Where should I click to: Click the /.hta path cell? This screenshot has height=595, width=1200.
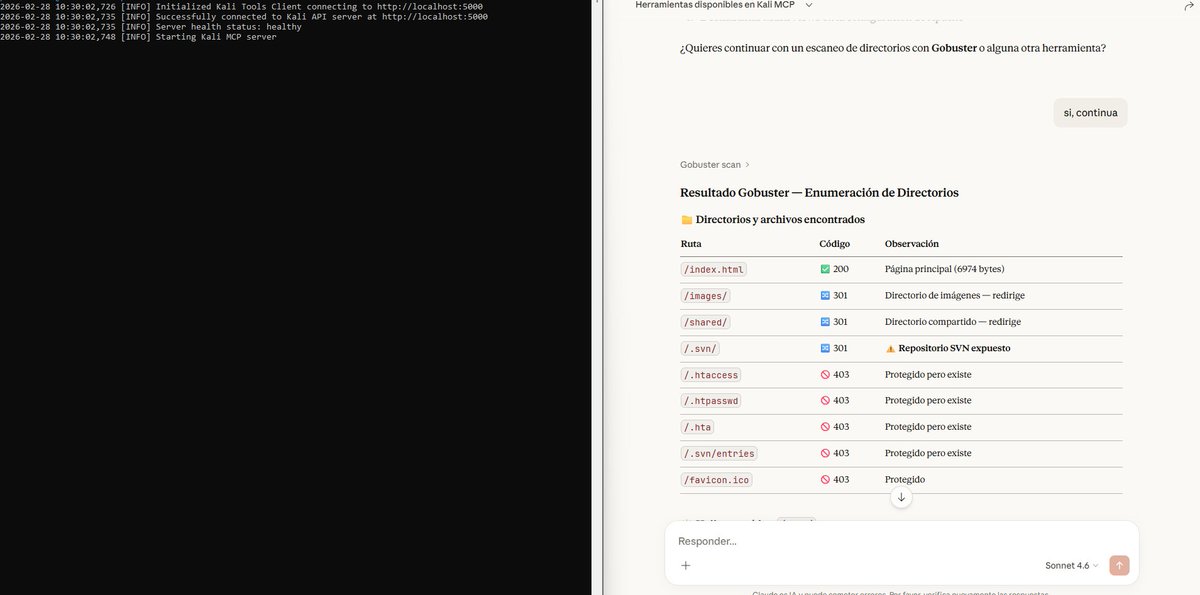pos(697,427)
